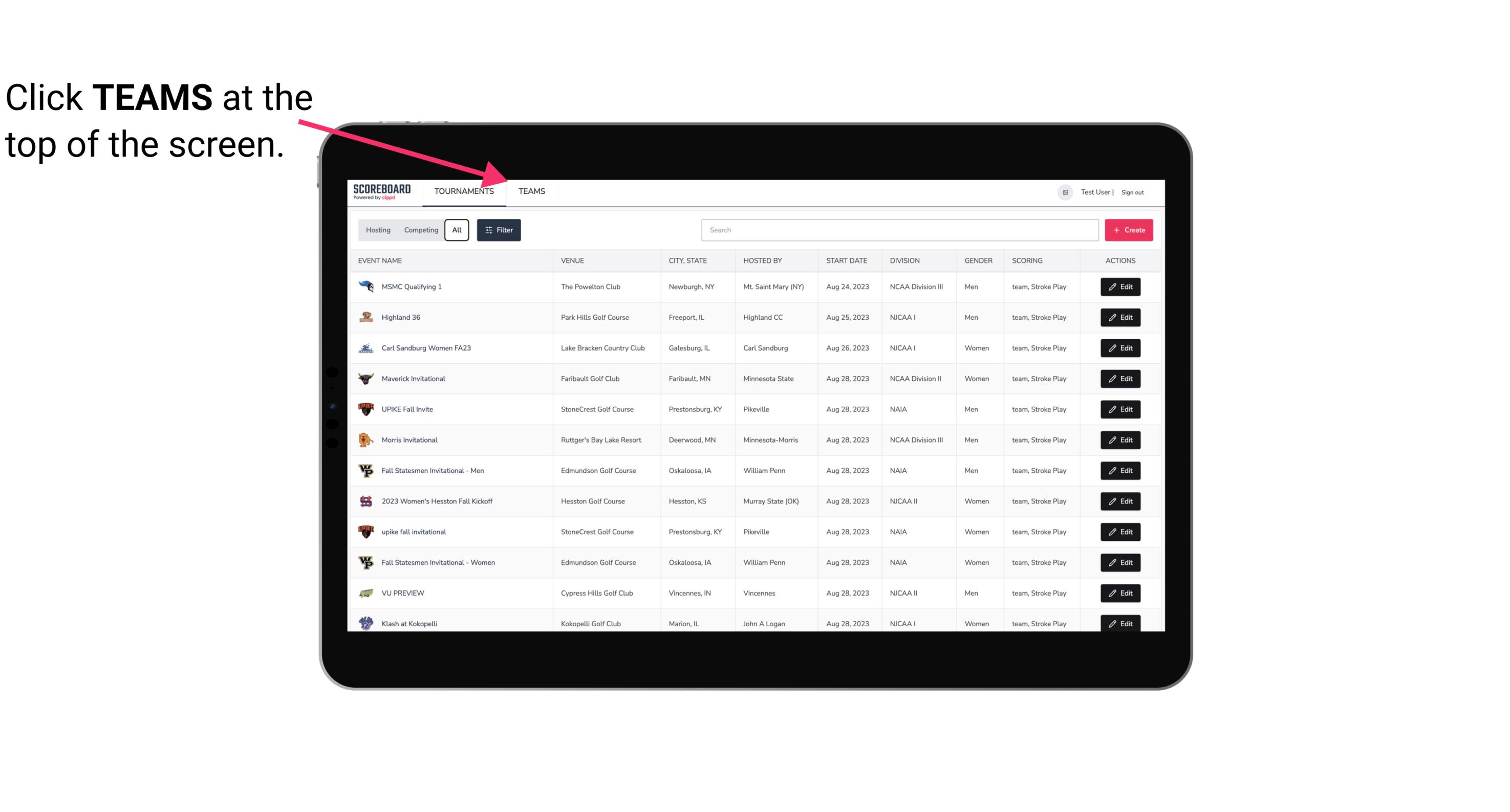This screenshot has height=812, width=1510.
Task: Click the TEAMS navigation tab
Action: [531, 191]
